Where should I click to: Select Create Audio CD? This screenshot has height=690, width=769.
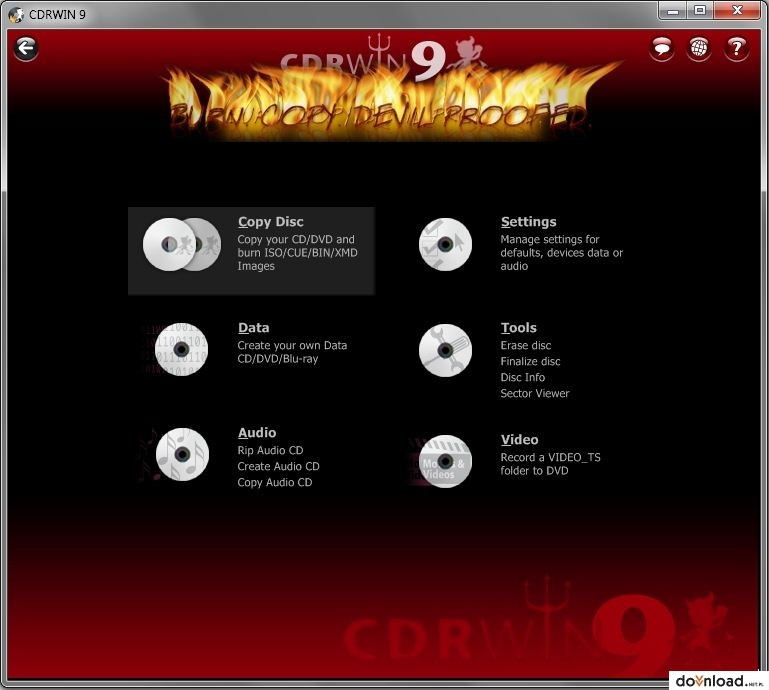(x=278, y=467)
